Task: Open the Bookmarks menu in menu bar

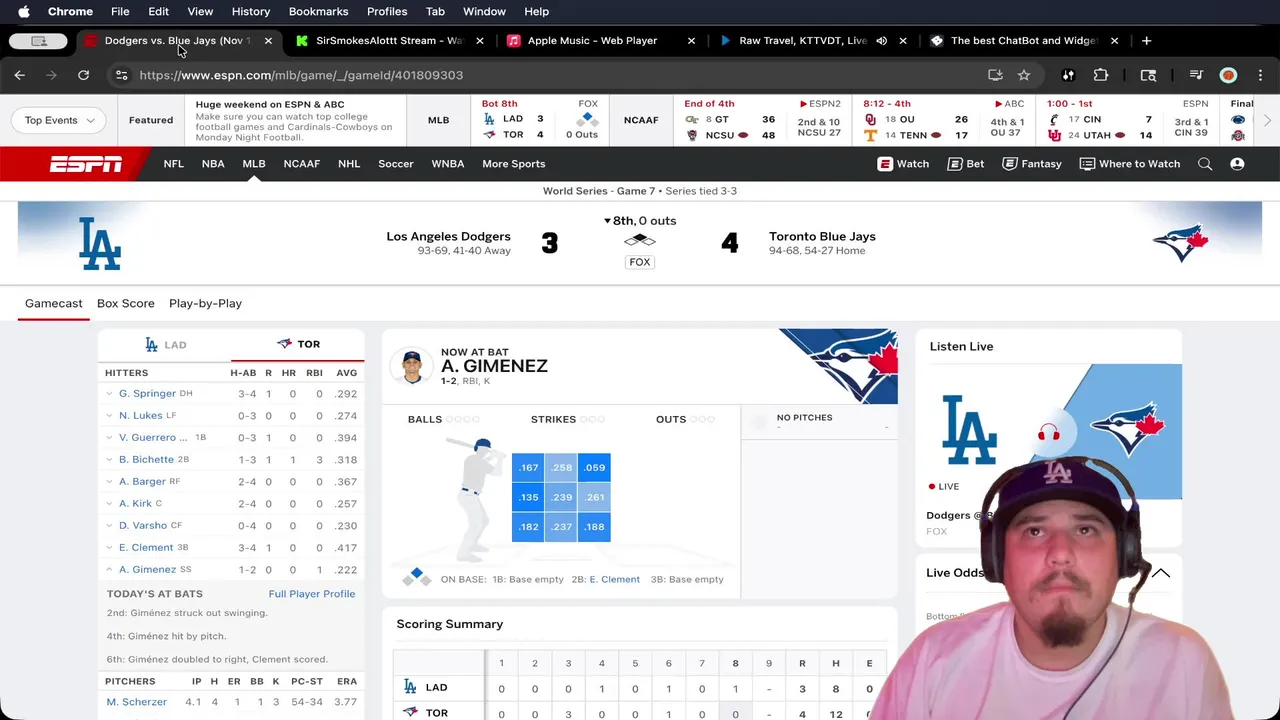Action: coord(318,12)
